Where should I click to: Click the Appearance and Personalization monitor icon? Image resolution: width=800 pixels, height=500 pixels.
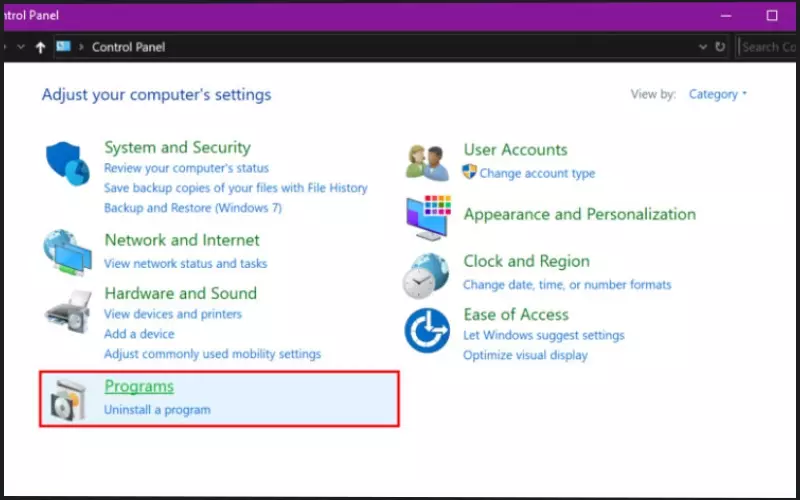[x=427, y=216]
